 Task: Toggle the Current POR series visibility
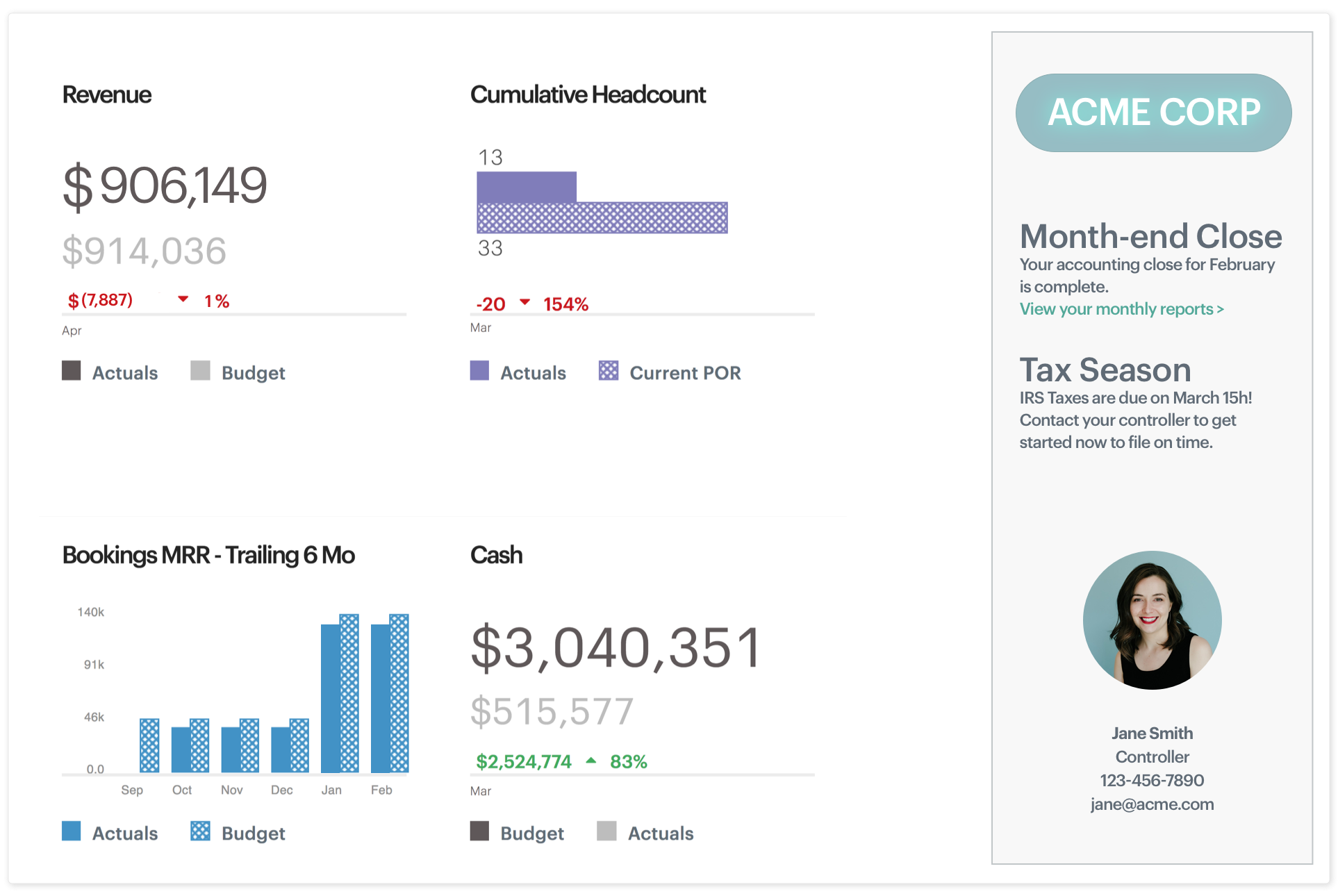685,372
